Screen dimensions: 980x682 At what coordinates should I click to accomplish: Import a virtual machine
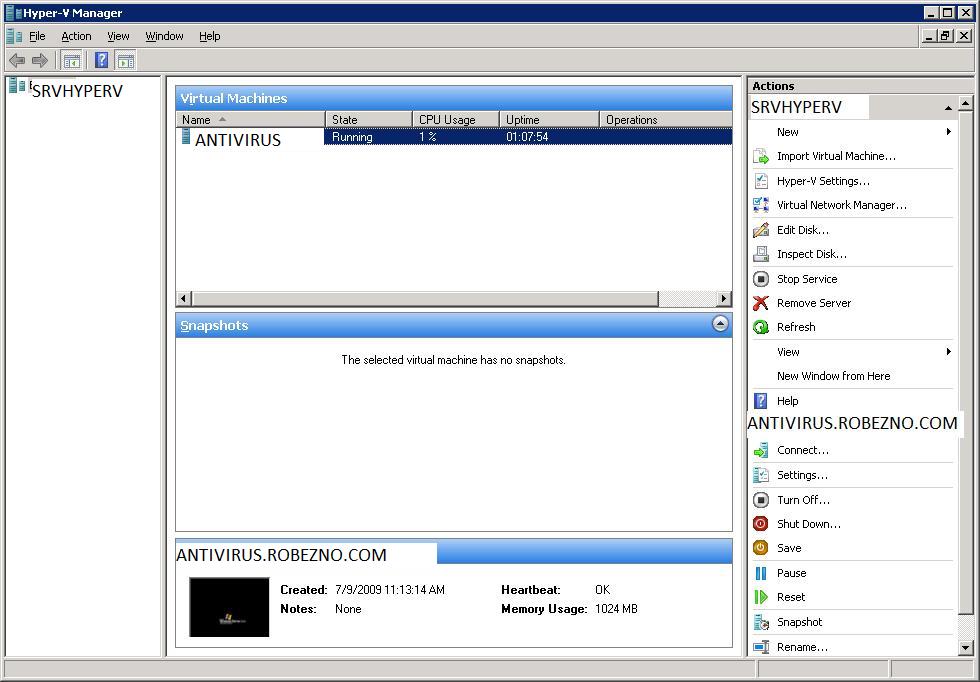click(x=836, y=156)
